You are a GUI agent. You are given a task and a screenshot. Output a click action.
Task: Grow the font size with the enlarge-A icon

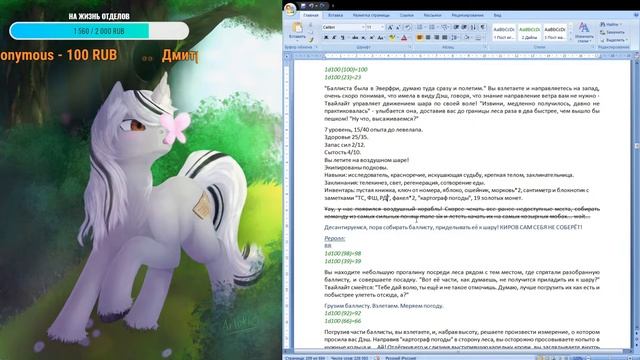[390, 27]
